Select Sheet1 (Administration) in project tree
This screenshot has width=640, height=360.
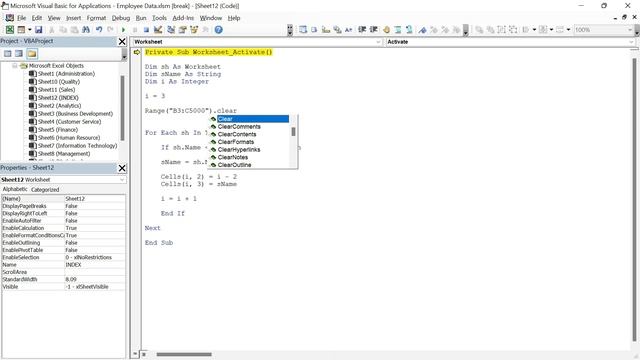click(x=66, y=74)
